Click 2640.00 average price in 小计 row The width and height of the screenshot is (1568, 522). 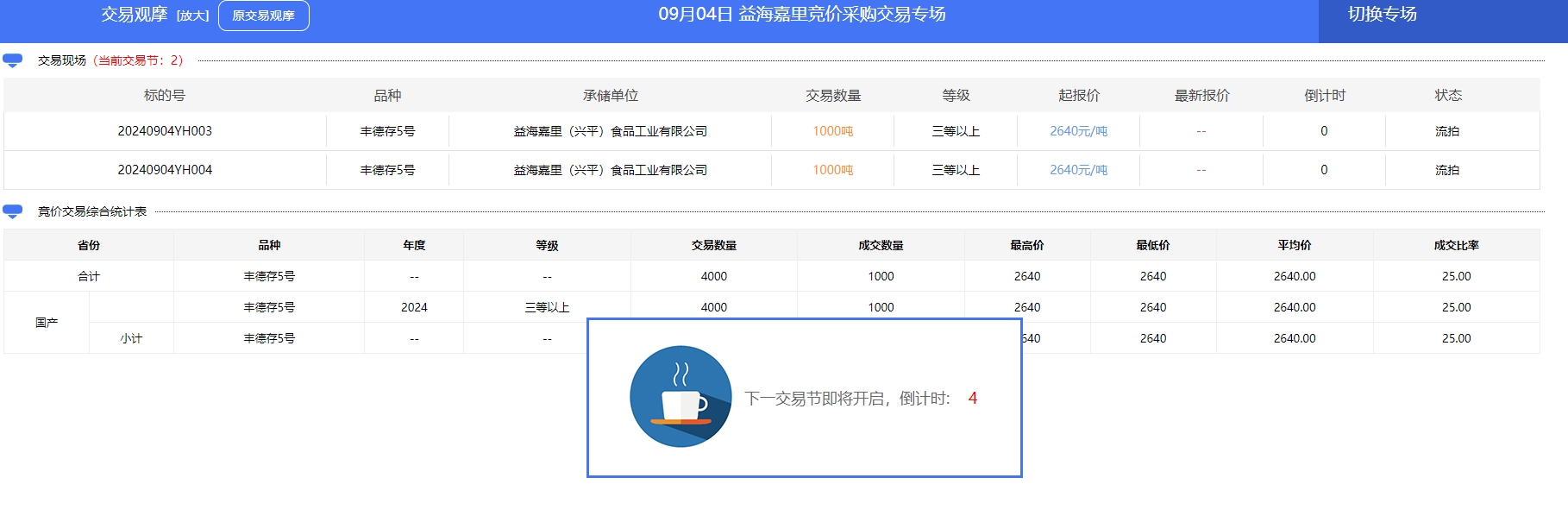(x=1295, y=338)
